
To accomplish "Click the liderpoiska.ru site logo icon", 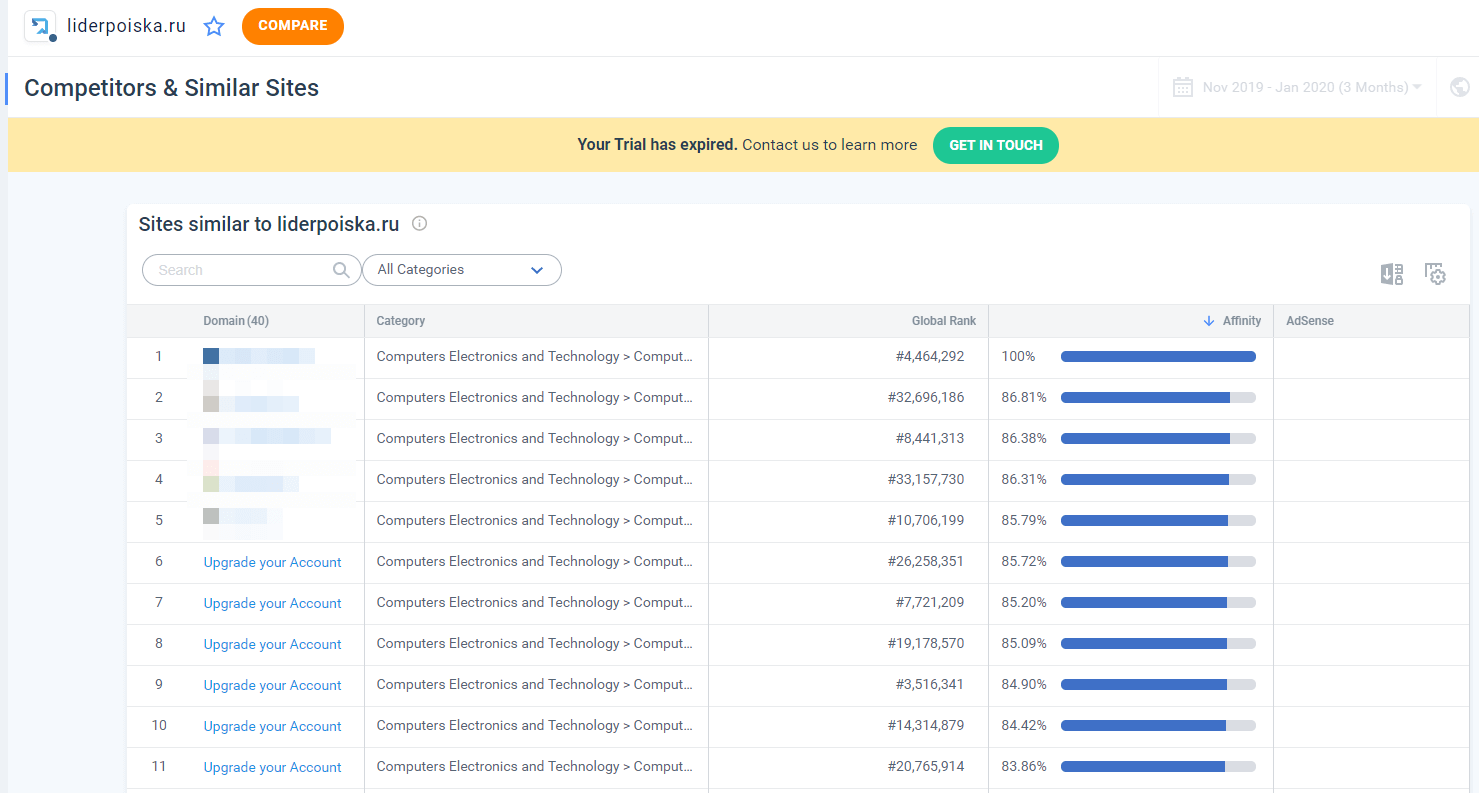I will point(40,26).
